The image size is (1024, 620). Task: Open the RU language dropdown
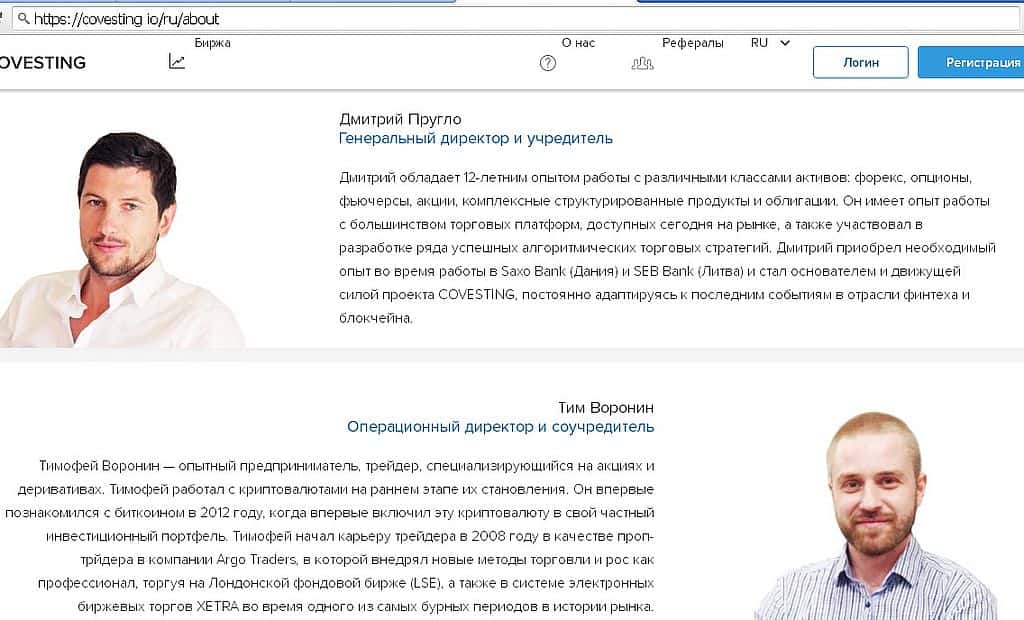[x=771, y=43]
